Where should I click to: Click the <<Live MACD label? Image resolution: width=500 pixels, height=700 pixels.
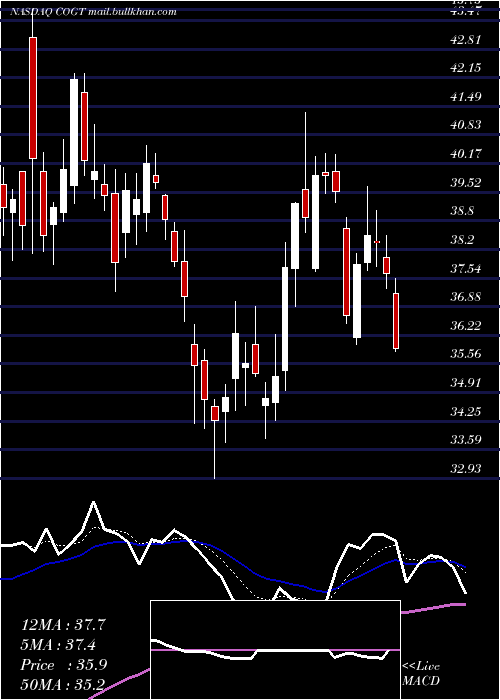coord(421,673)
